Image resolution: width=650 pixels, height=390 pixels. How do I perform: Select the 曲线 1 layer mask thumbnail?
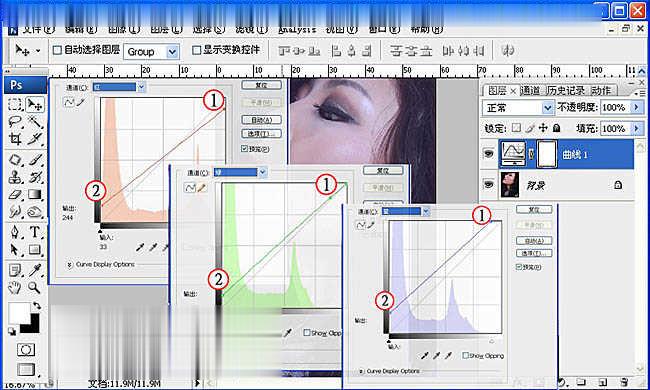point(546,154)
